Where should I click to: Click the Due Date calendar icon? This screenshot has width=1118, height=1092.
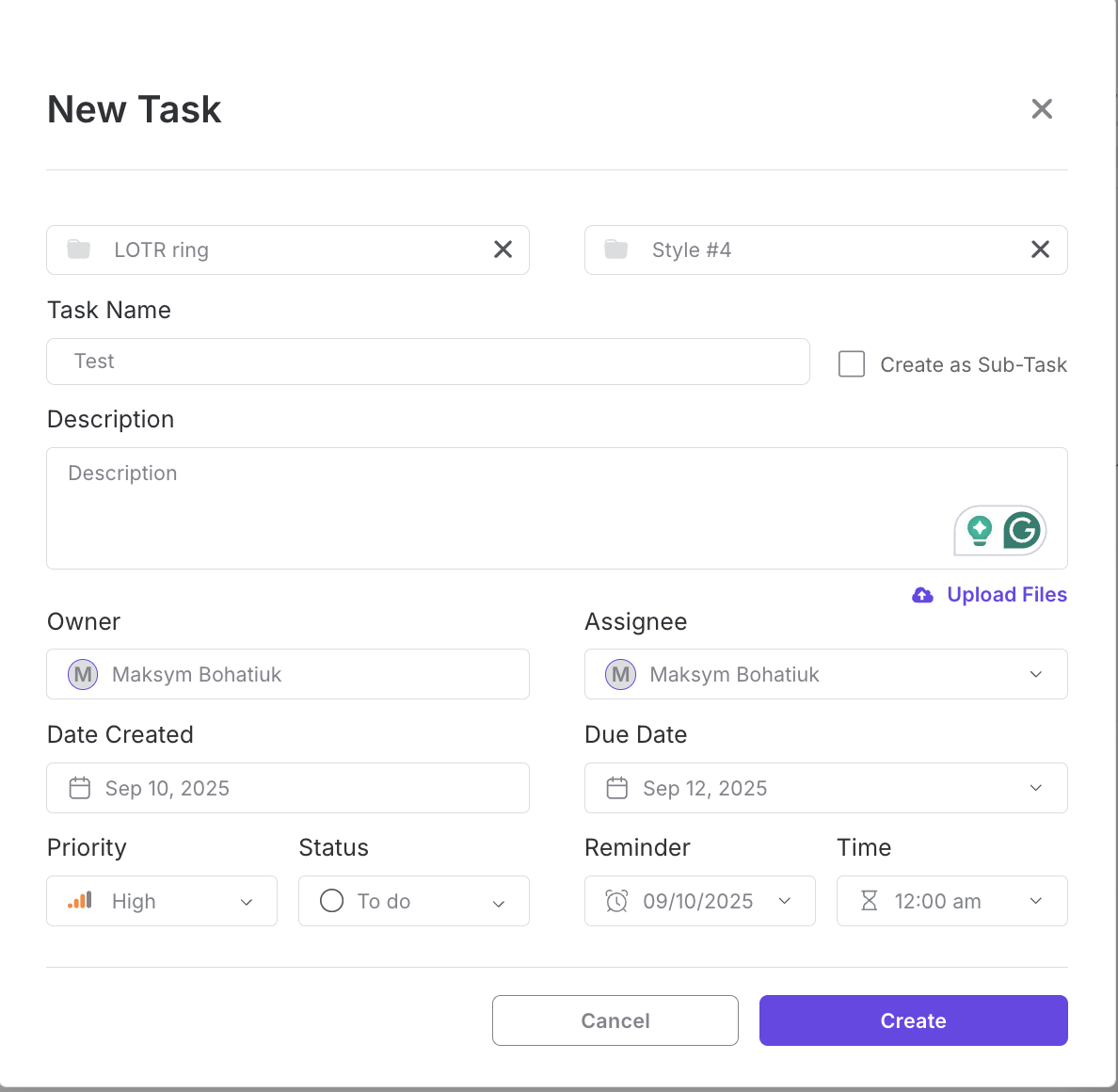617,788
